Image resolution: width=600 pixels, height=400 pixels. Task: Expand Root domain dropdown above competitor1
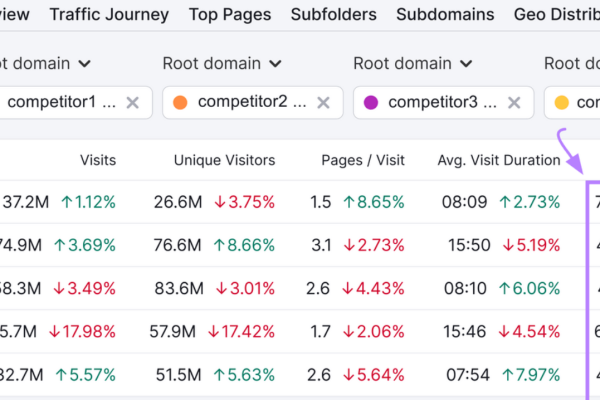[45, 64]
